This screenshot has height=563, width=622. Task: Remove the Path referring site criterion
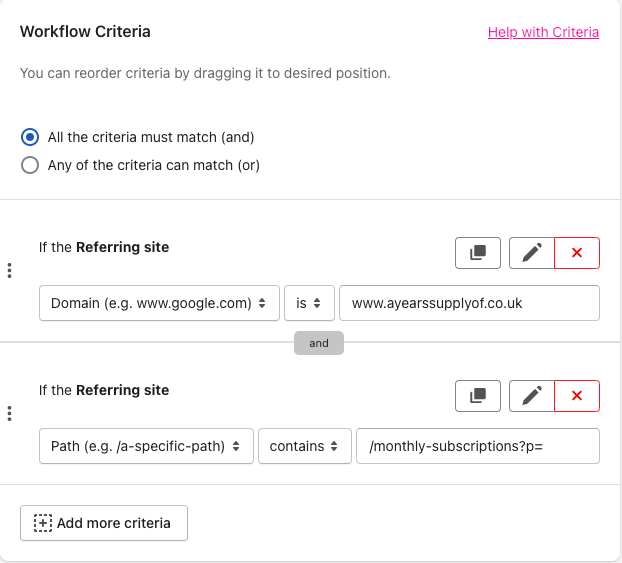tap(577, 396)
